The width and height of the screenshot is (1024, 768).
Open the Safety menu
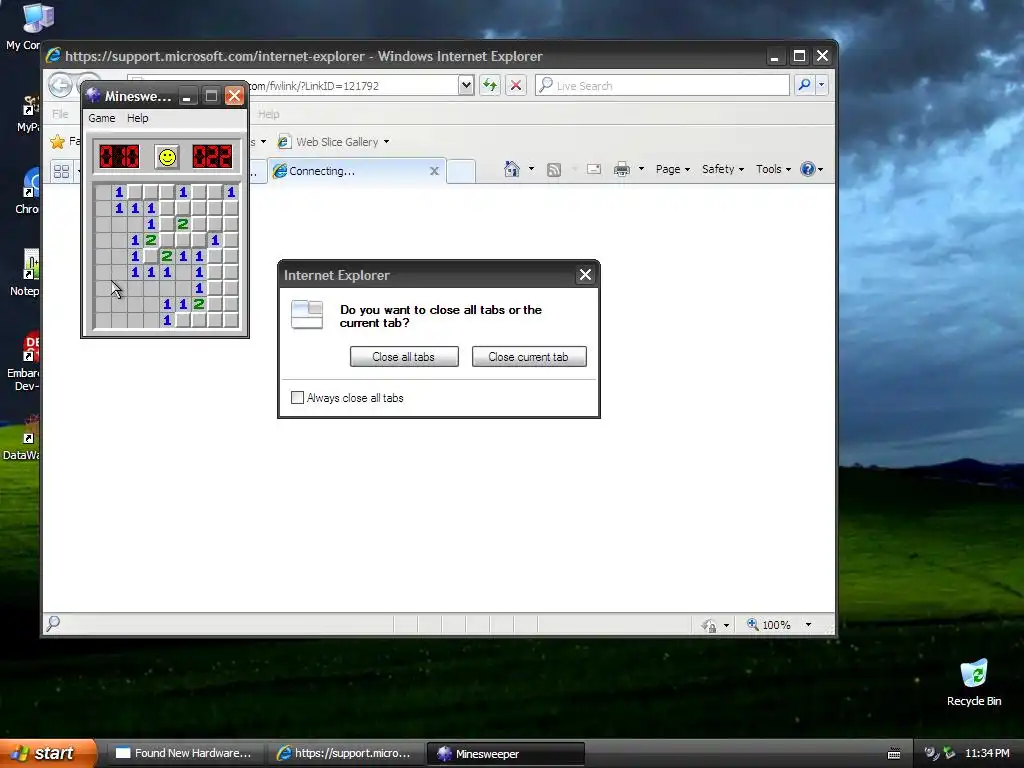tap(722, 169)
